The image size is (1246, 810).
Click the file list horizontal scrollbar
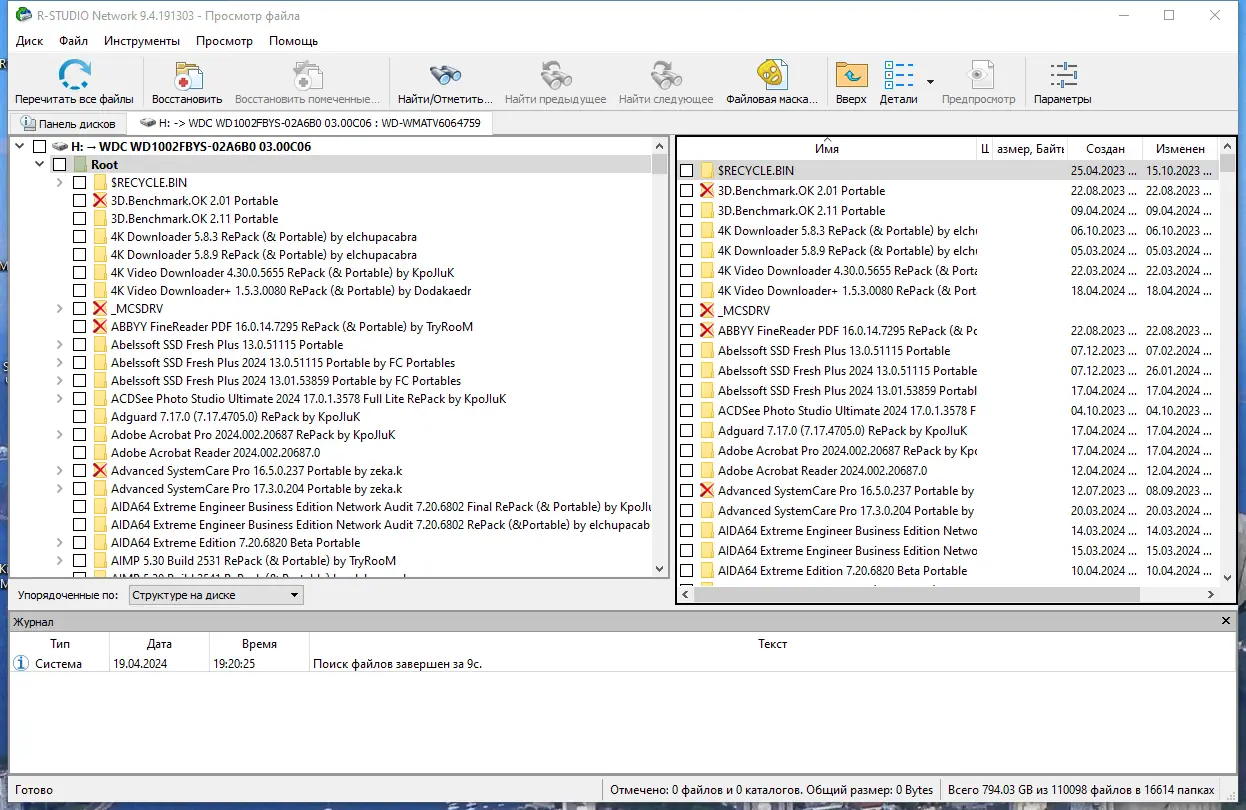click(947, 594)
